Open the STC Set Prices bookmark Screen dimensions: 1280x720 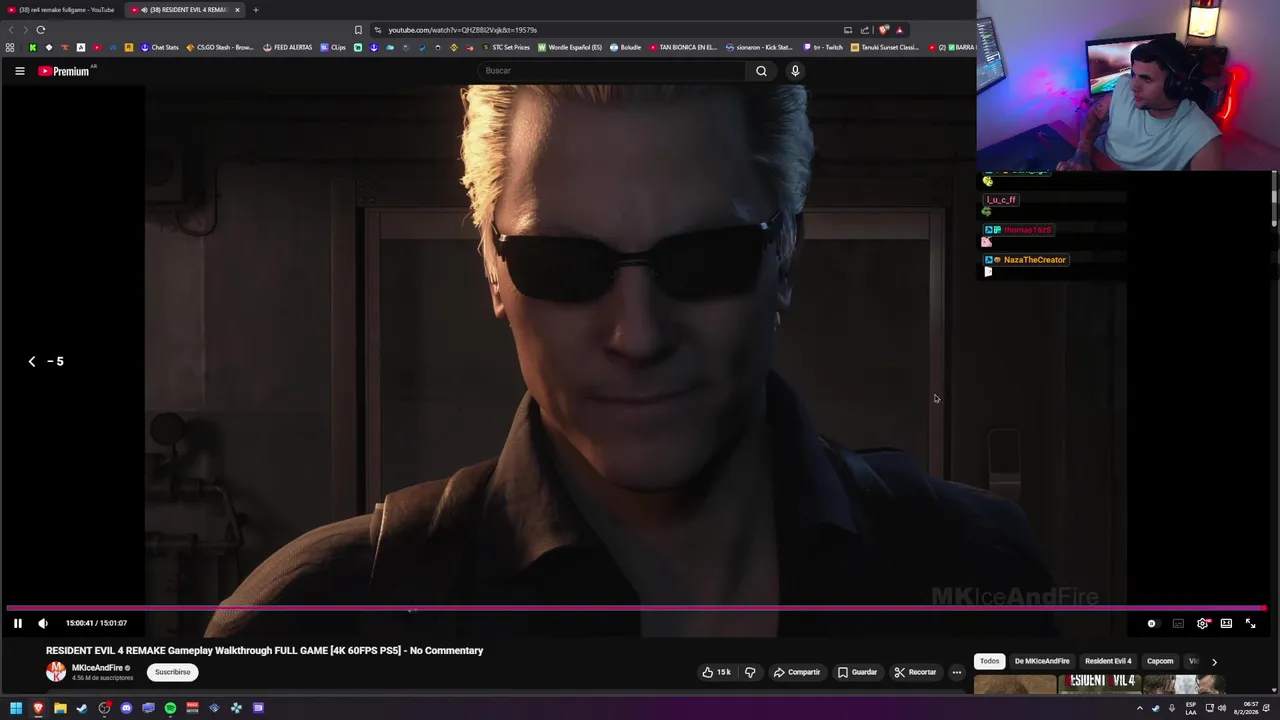(506, 47)
